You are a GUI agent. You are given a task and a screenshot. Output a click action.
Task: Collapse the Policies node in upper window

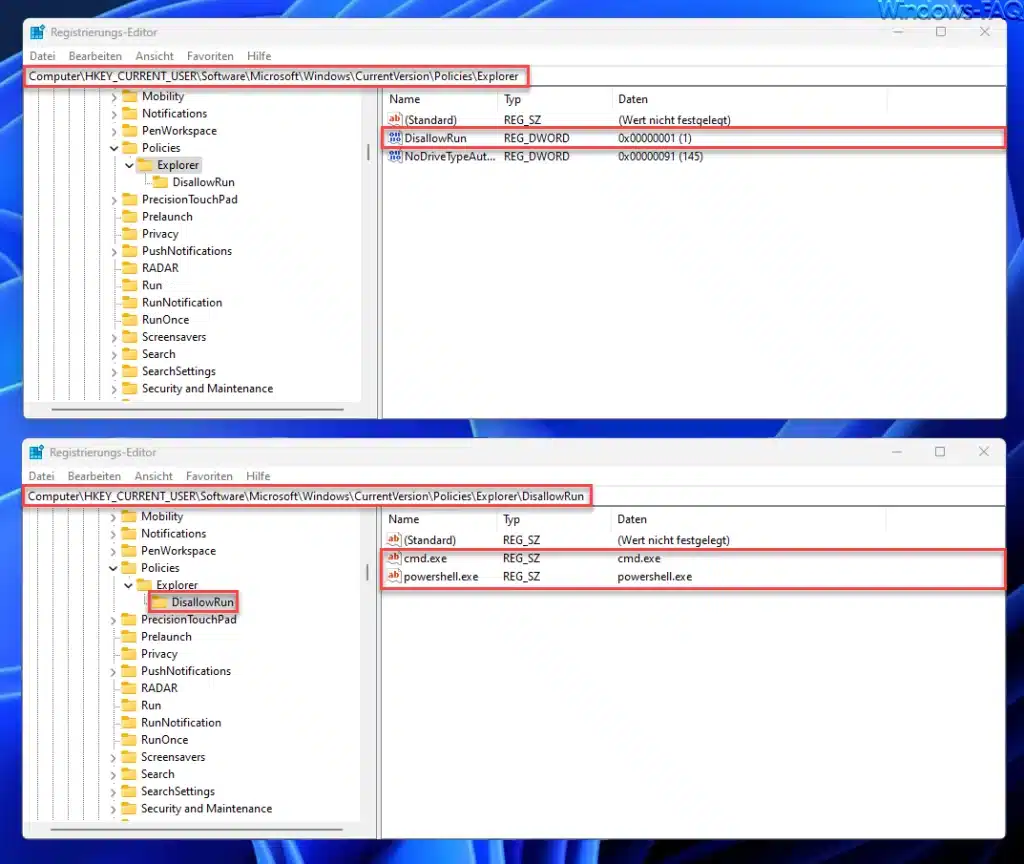coord(114,148)
